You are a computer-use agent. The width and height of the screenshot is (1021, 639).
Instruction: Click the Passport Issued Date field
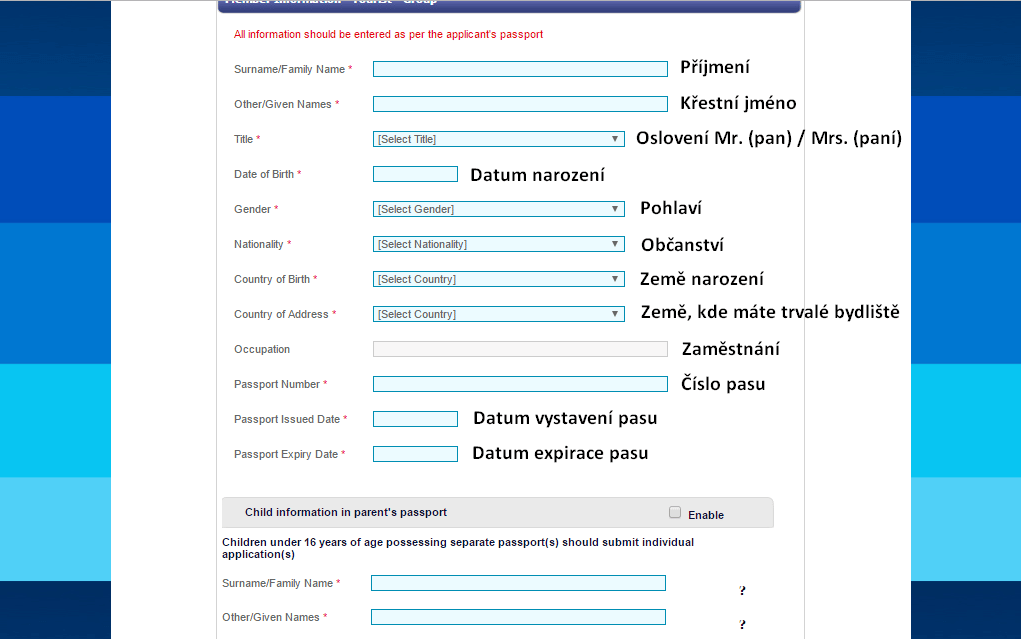(x=415, y=419)
